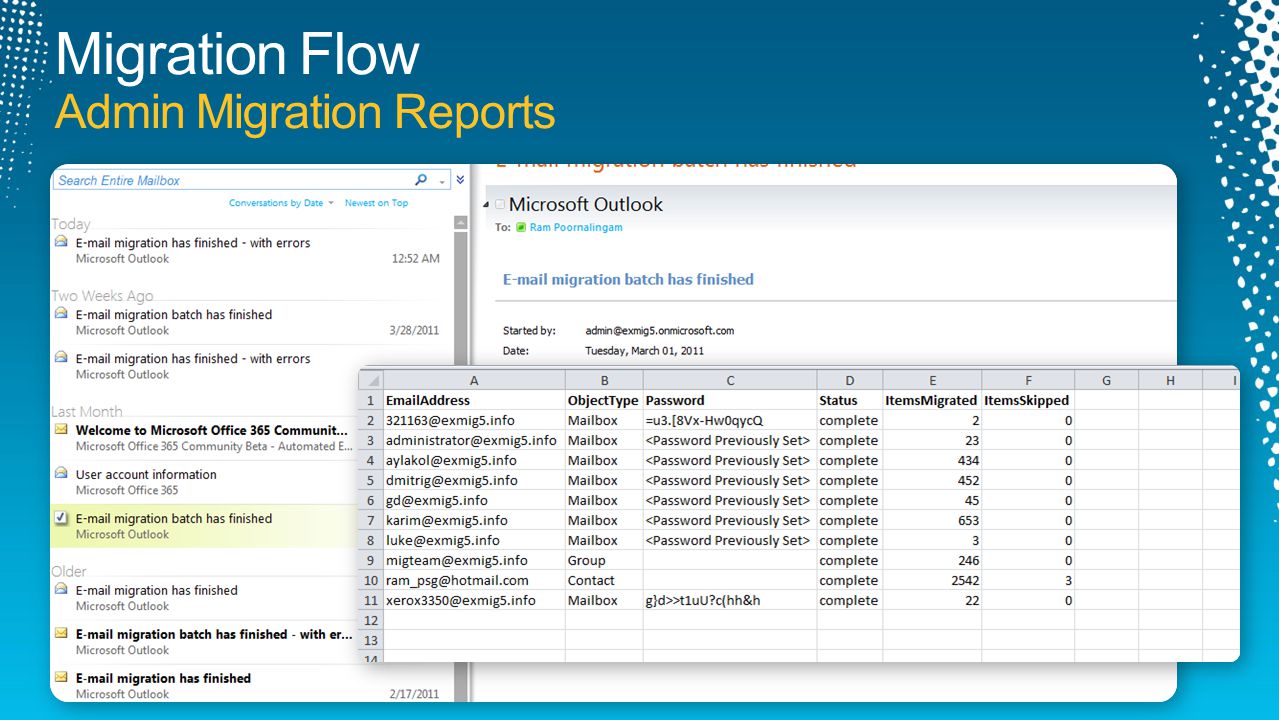Screen dimensions: 1279x720
Task: Select spreadsheet column D header
Action: pos(850,380)
